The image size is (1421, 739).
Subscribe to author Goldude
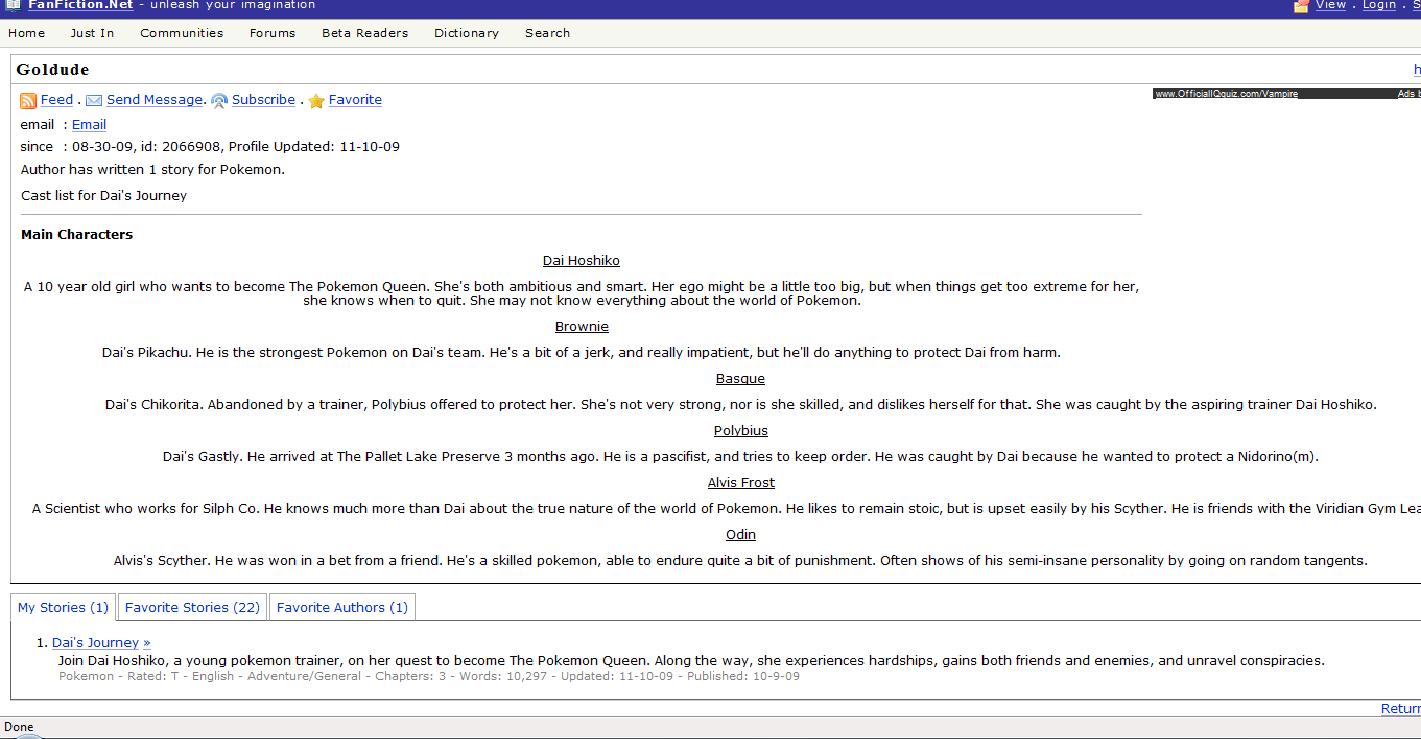pos(263,100)
